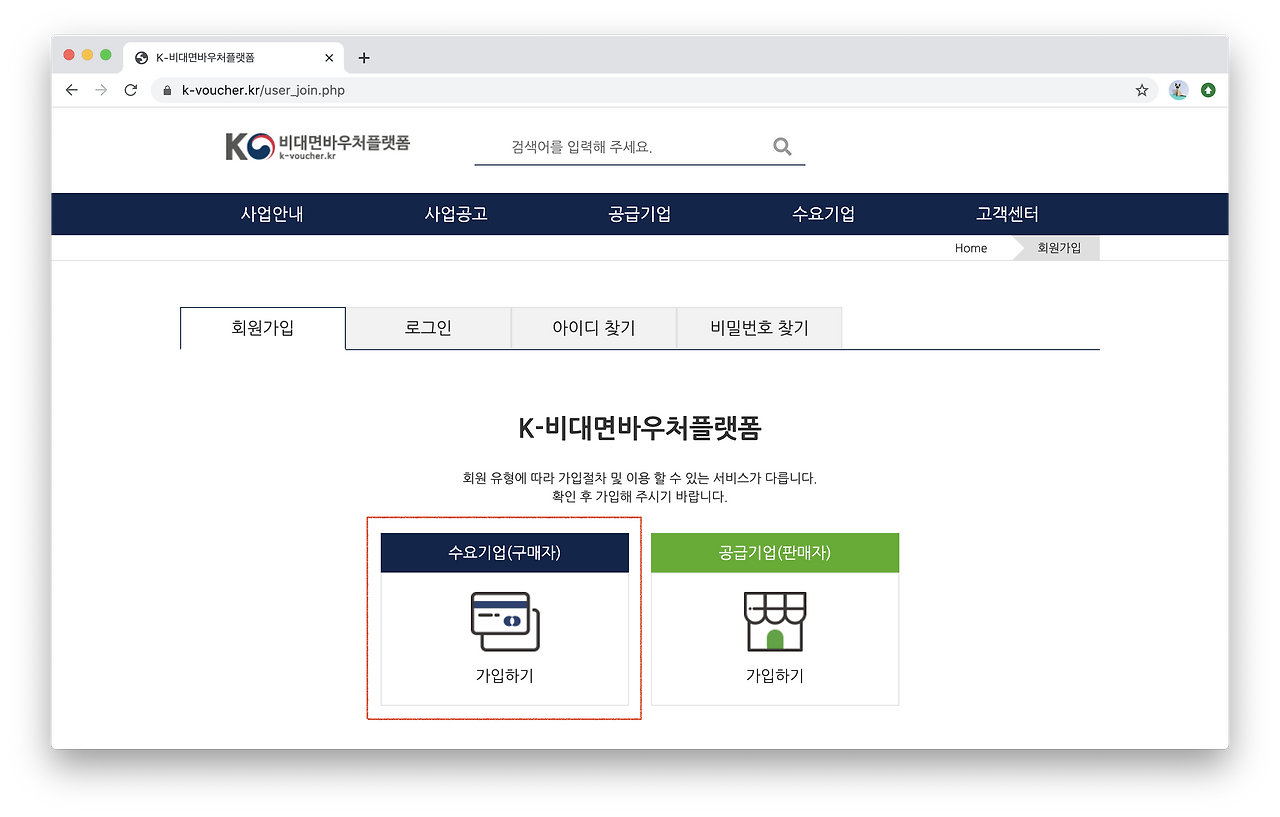Switch to the 비밀번호 찾기 tab
1280x817 pixels.
[760, 328]
